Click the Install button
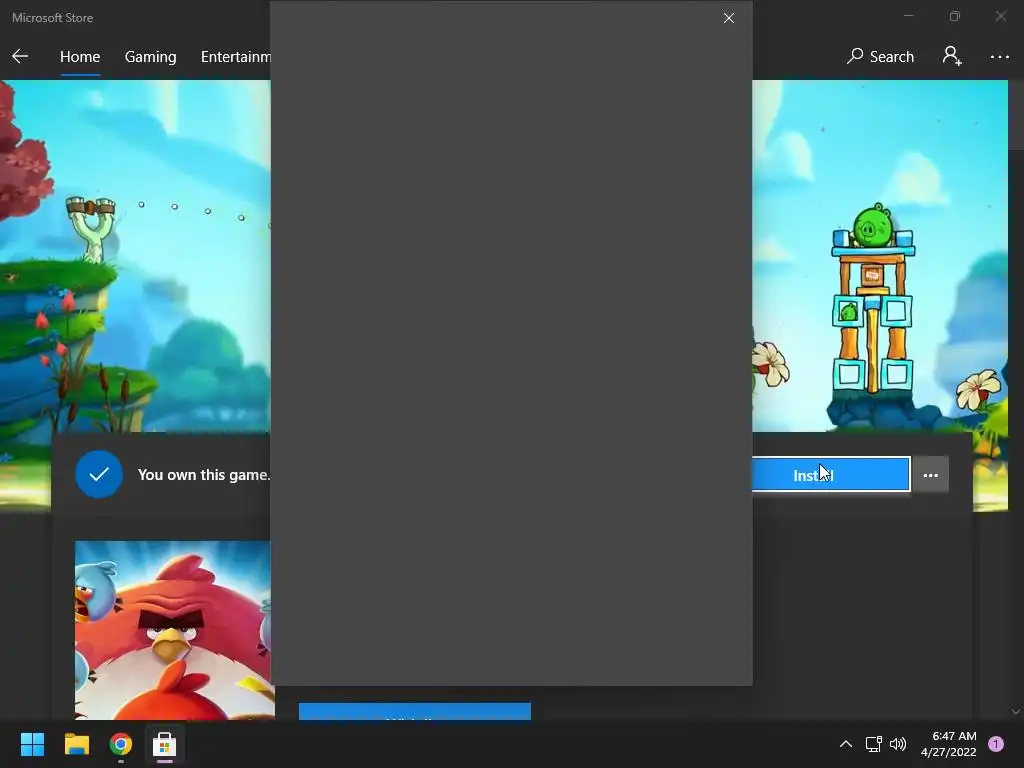 831,475
